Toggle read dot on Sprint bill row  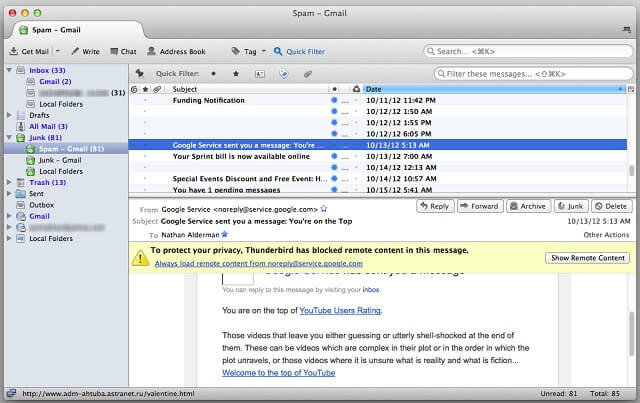point(334,156)
